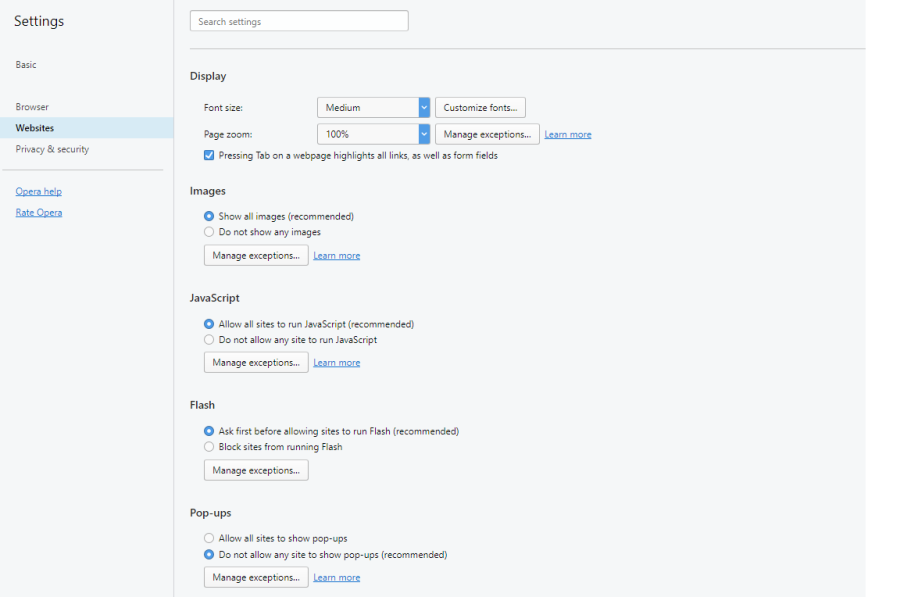Click the Pop-ups section heading
The width and height of the screenshot is (900, 597).
211,513
